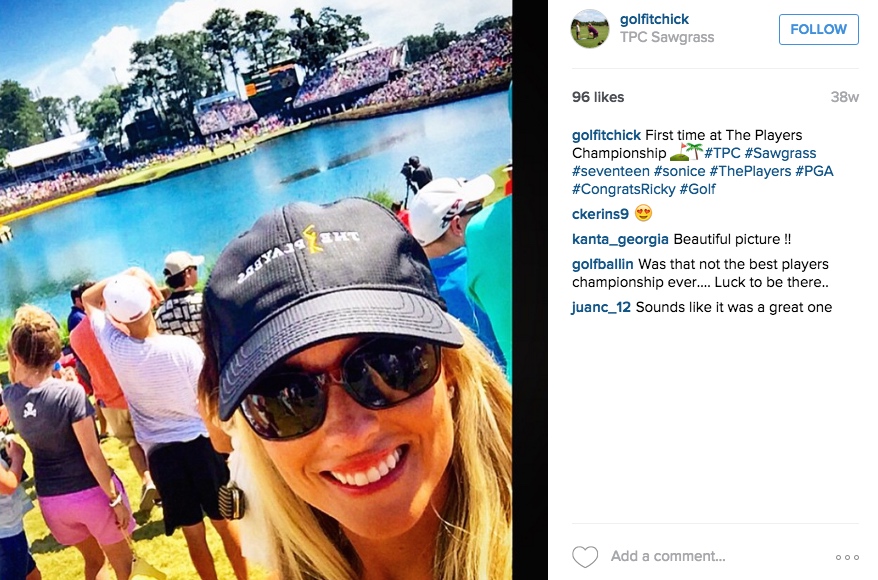The width and height of the screenshot is (878, 580).
Task: Open the three-dot more options menu
Action: [x=847, y=557]
